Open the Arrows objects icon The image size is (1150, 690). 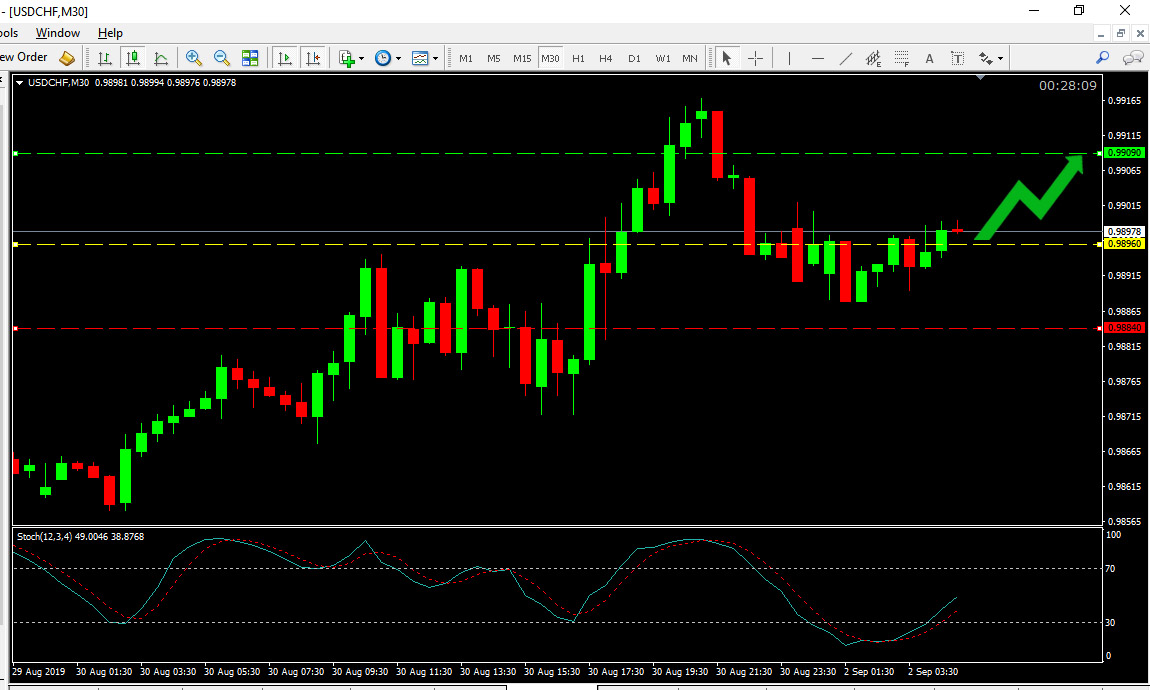(x=986, y=58)
